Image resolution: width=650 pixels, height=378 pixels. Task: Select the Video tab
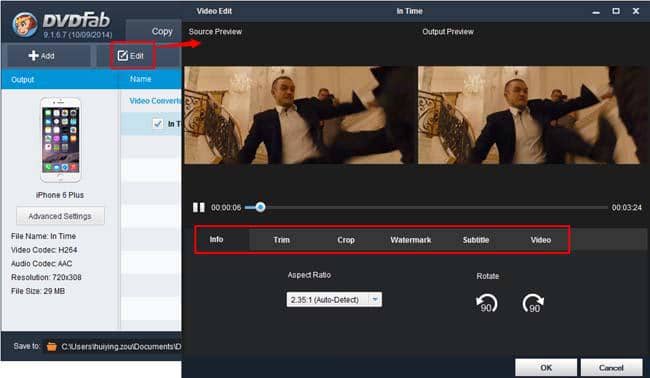click(541, 240)
